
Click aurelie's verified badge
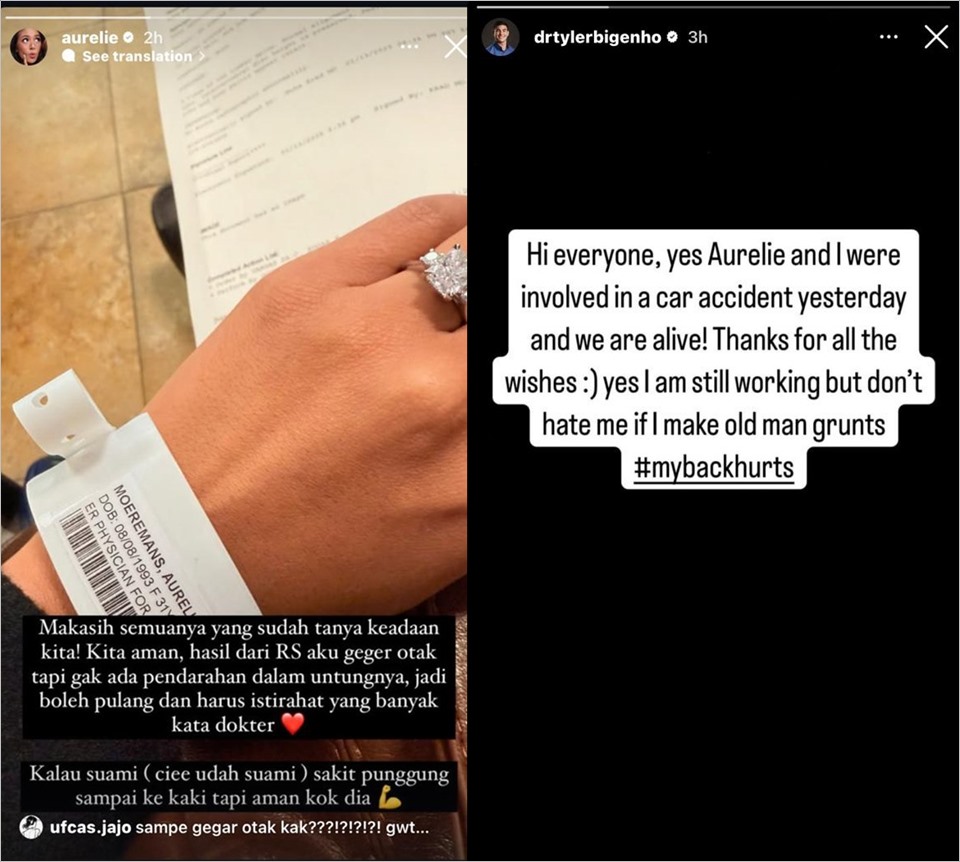coord(129,37)
